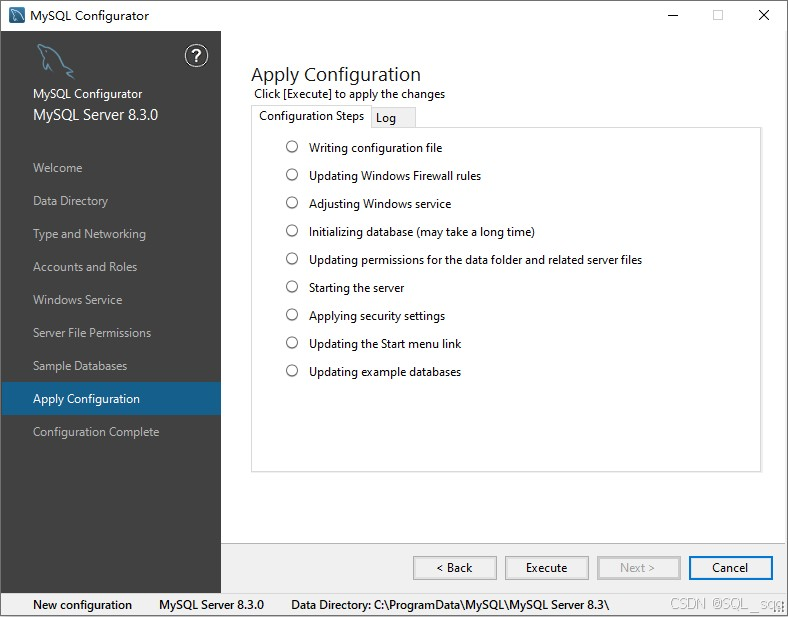Image resolution: width=788 pixels, height=617 pixels.
Task: Click the MySQL Configurator title bar icon
Action: point(17,15)
